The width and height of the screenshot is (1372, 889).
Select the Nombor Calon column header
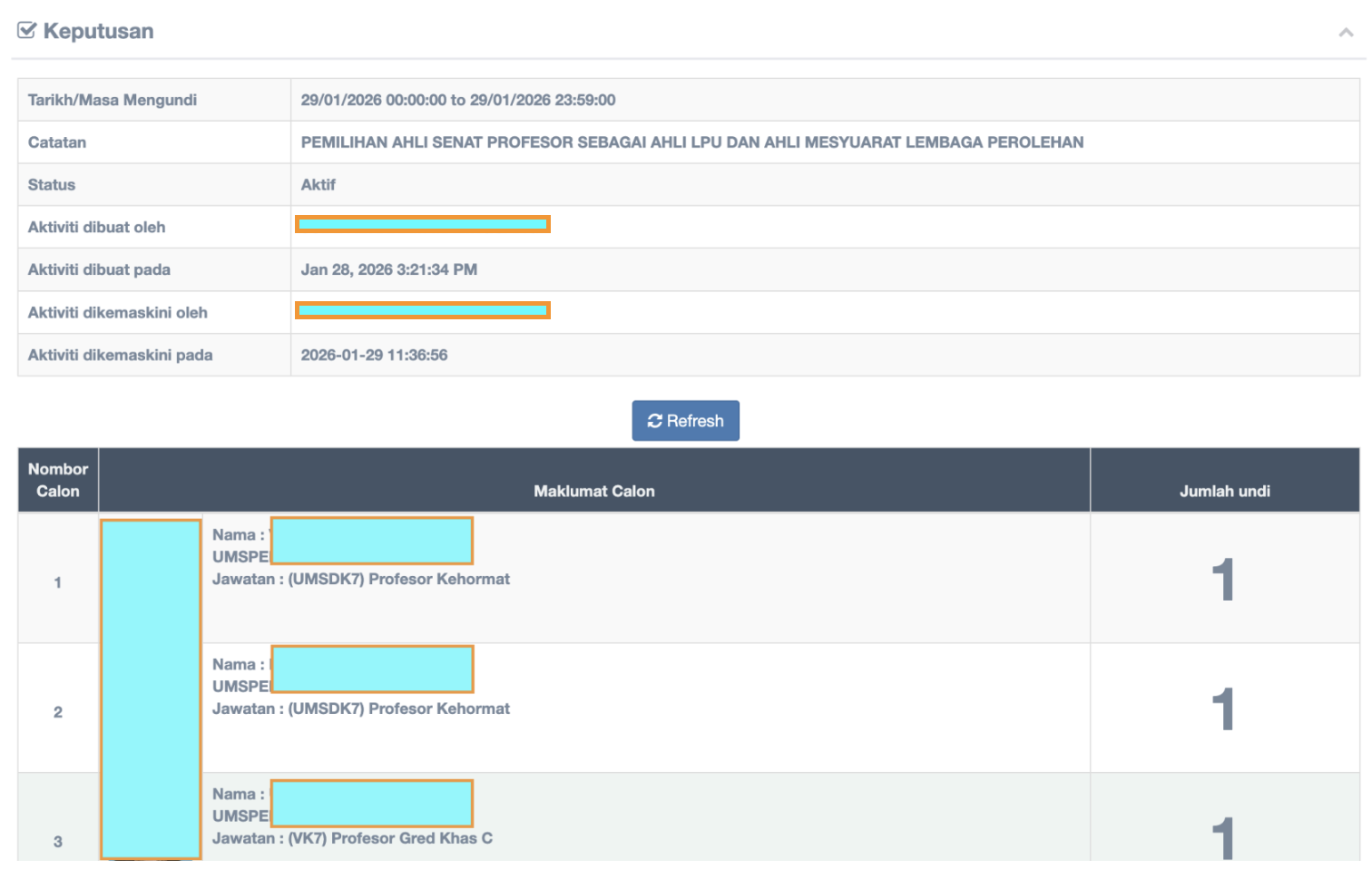coord(58,480)
